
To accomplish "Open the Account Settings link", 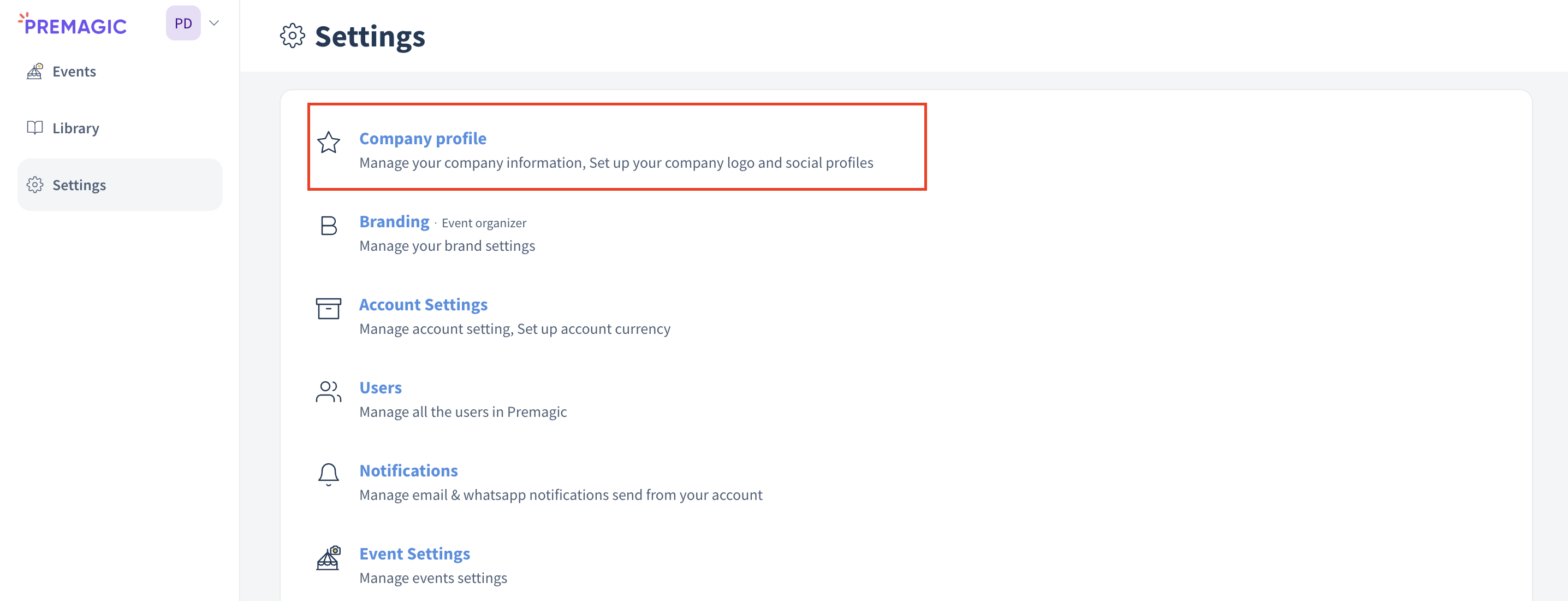I will pyautogui.click(x=423, y=304).
